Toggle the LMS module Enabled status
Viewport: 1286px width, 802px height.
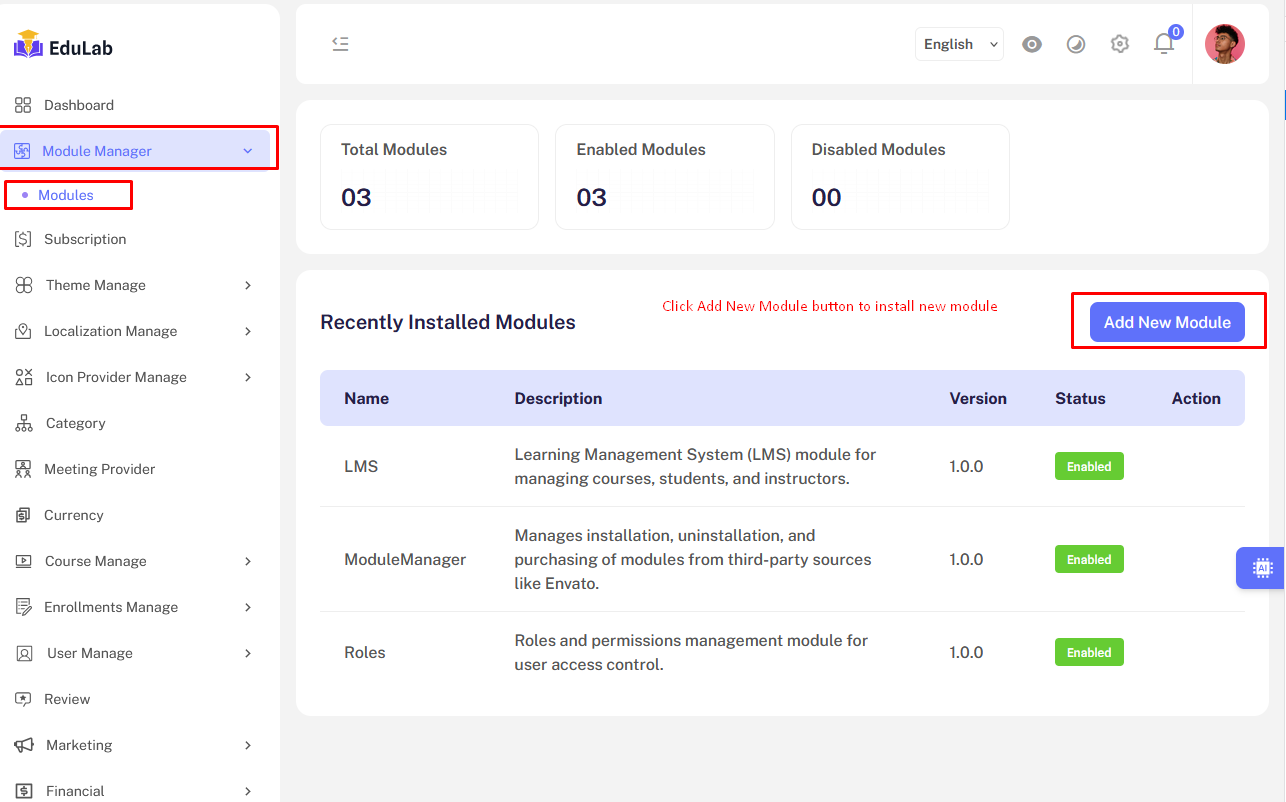coord(1089,466)
